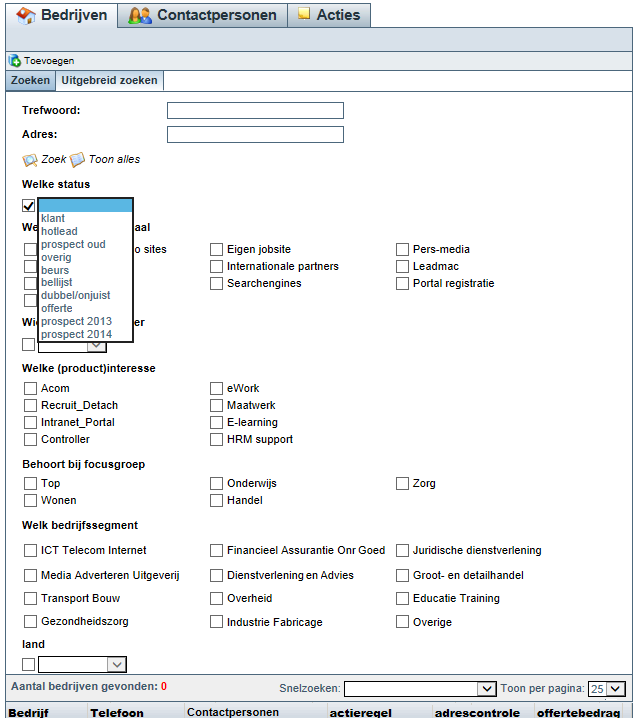Check the E-learning checkbox
Image resolution: width=634 pixels, height=718 pixels.
click(216, 423)
